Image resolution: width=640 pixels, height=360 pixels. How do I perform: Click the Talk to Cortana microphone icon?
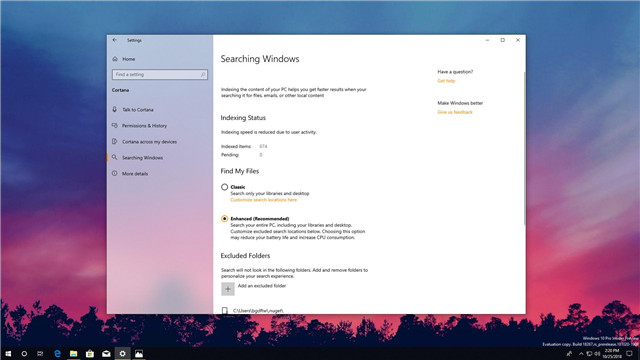click(x=115, y=109)
